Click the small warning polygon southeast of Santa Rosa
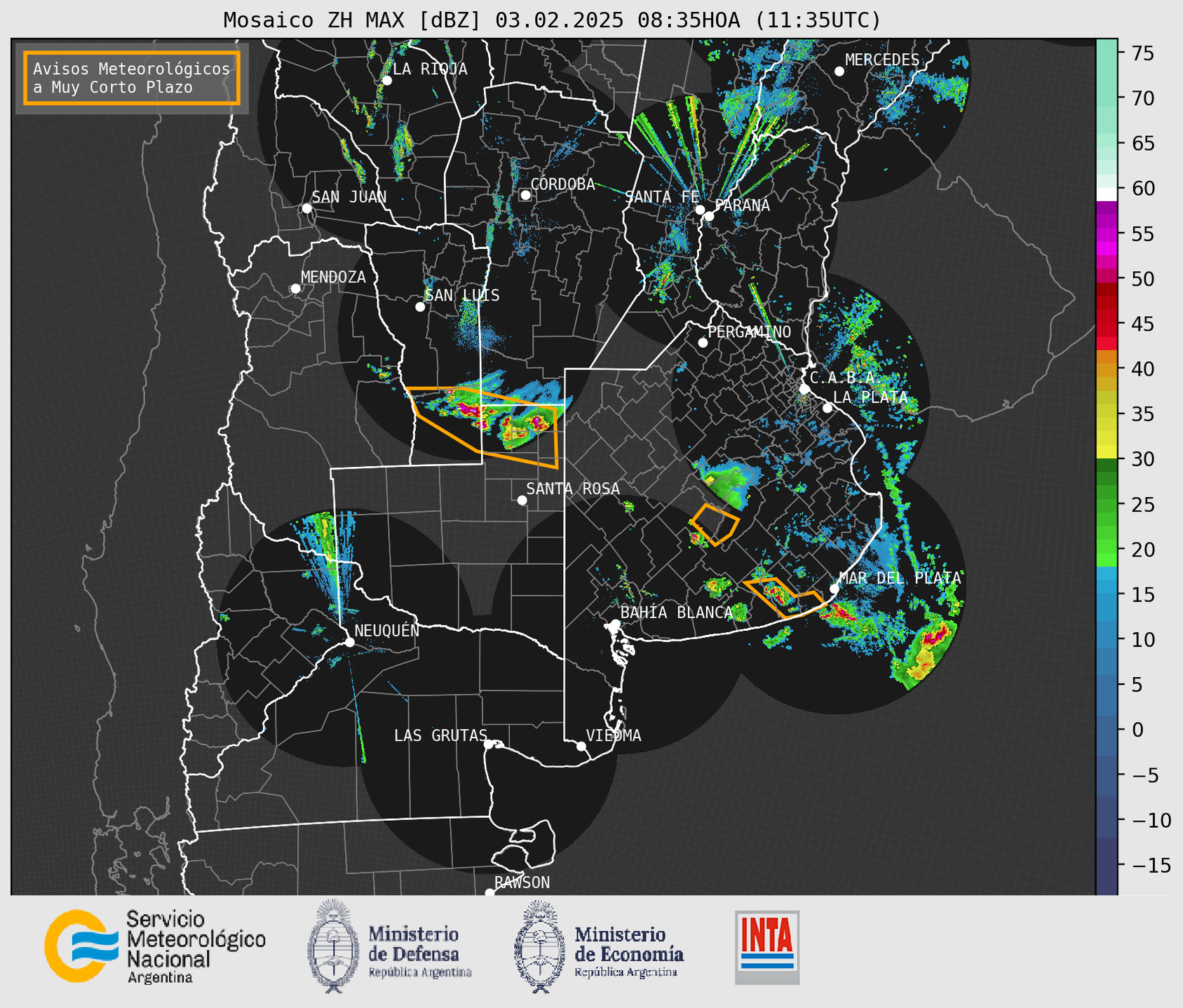Screen dimensions: 1183x1008 (x=715, y=524)
